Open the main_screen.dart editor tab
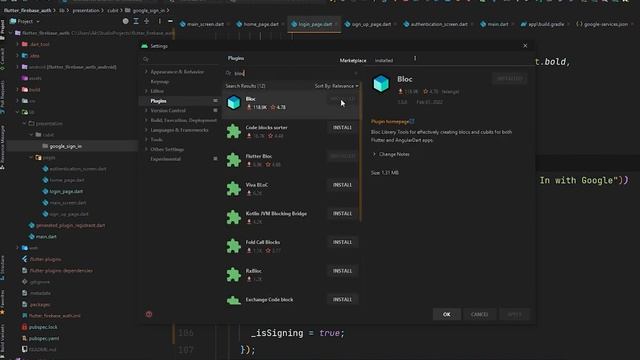This screenshot has height=360, width=640. point(204,24)
